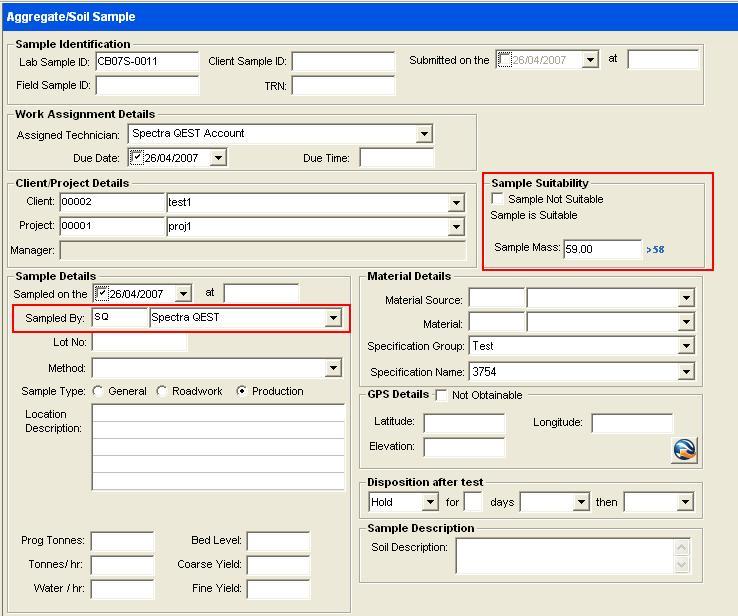Open the Disposition Hold dropdown

tap(430, 502)
